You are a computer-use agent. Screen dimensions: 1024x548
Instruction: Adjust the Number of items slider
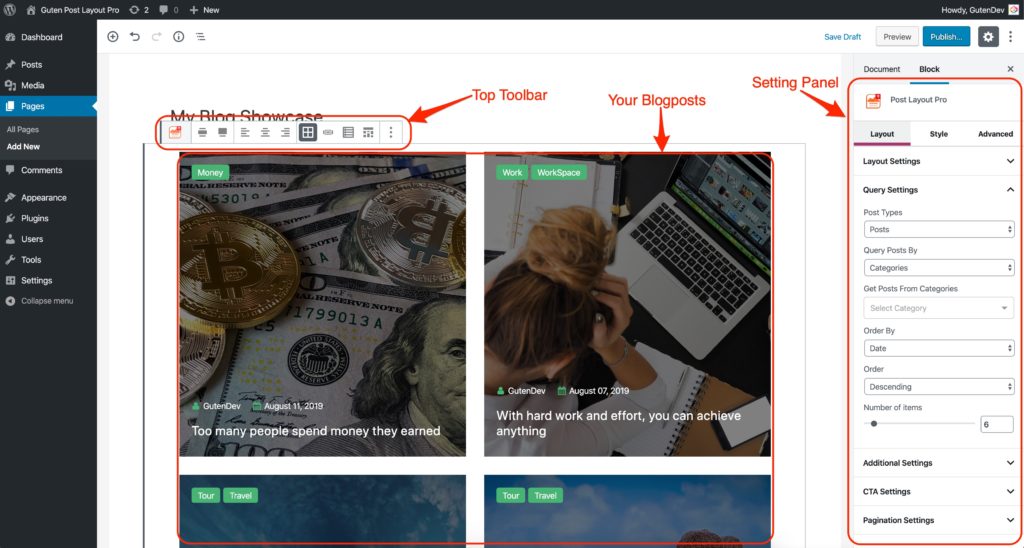[920, 424]
